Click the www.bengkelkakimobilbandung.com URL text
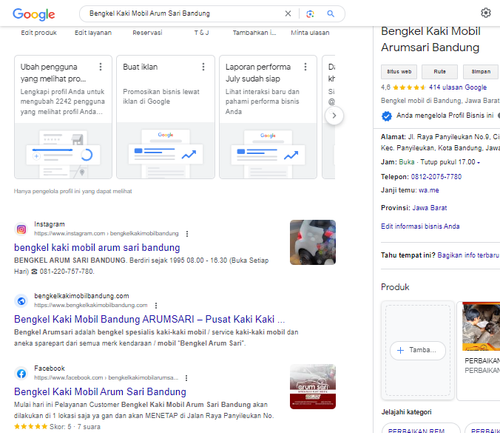Image resolution: width=500 pixels, height=433 pixels. point(91,305)
